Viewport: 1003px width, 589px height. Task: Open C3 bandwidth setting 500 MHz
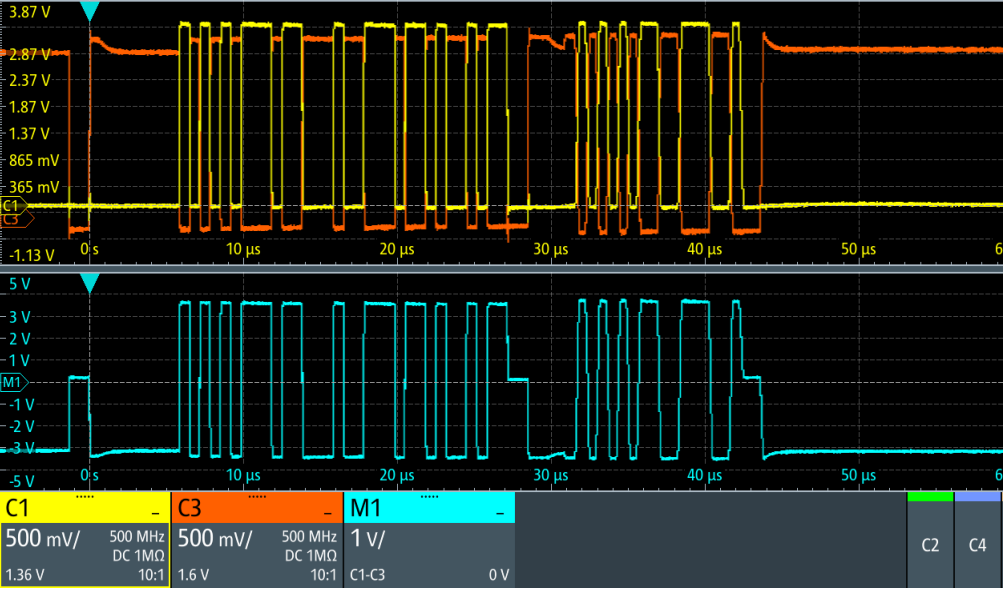(312, 537)
